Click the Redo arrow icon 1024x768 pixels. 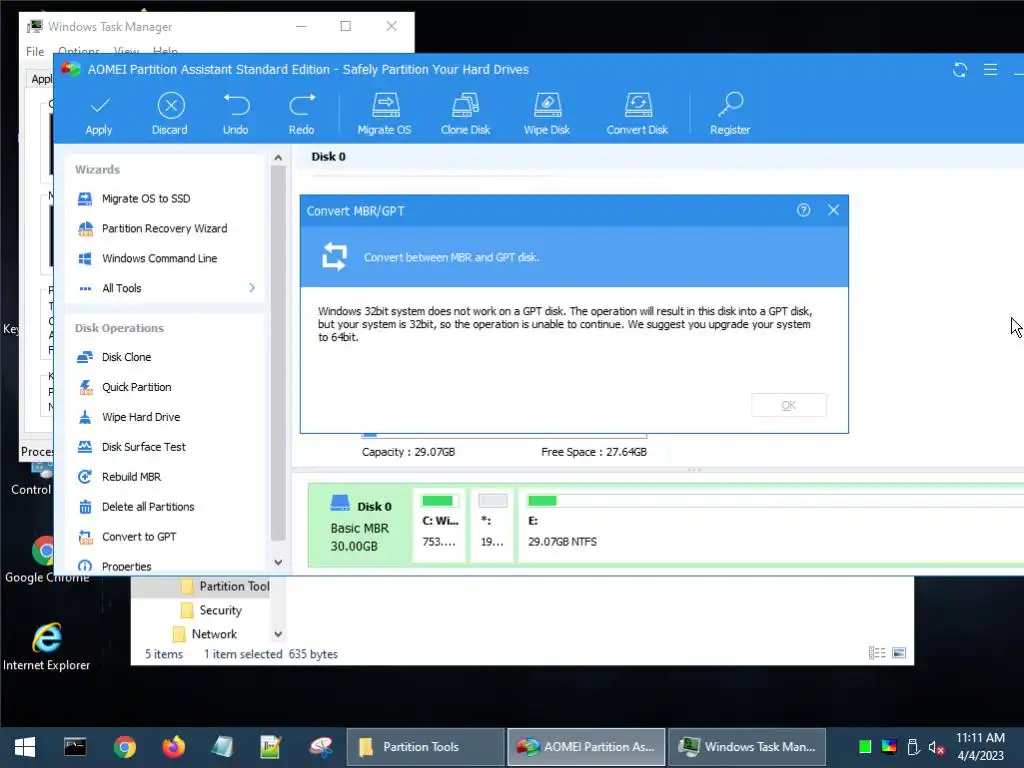pyautogui.click(x=302, y=114)
